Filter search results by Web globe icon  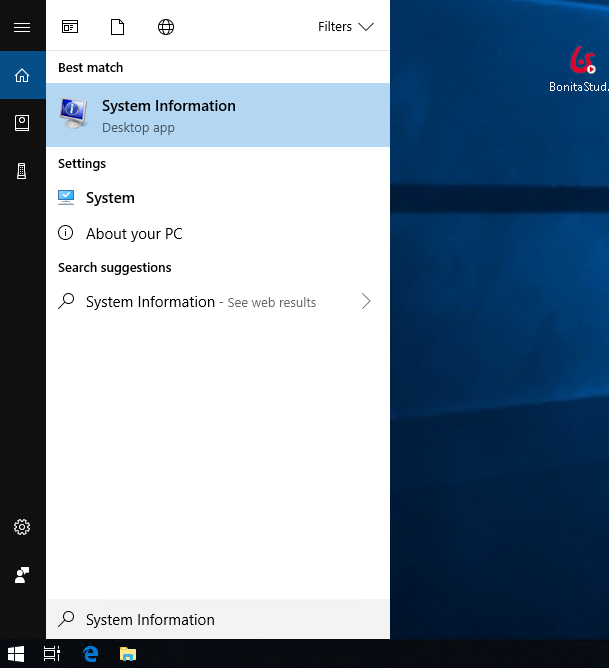pyautogui.click(x=166, y=27)
